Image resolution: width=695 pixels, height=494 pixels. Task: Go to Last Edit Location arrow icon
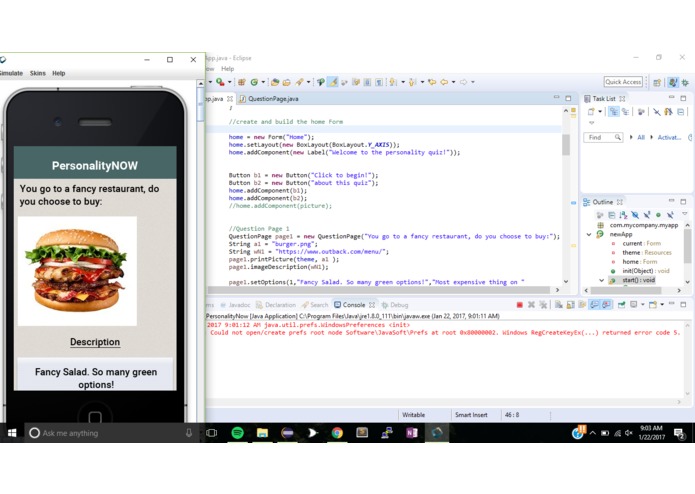[x=432, y=82]
